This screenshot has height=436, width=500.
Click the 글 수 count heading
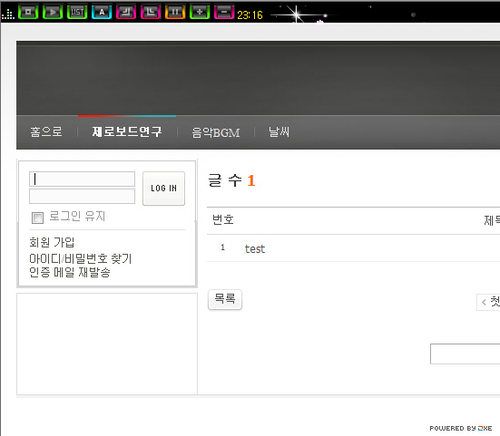pyautogui.click(x=231, y=181)
